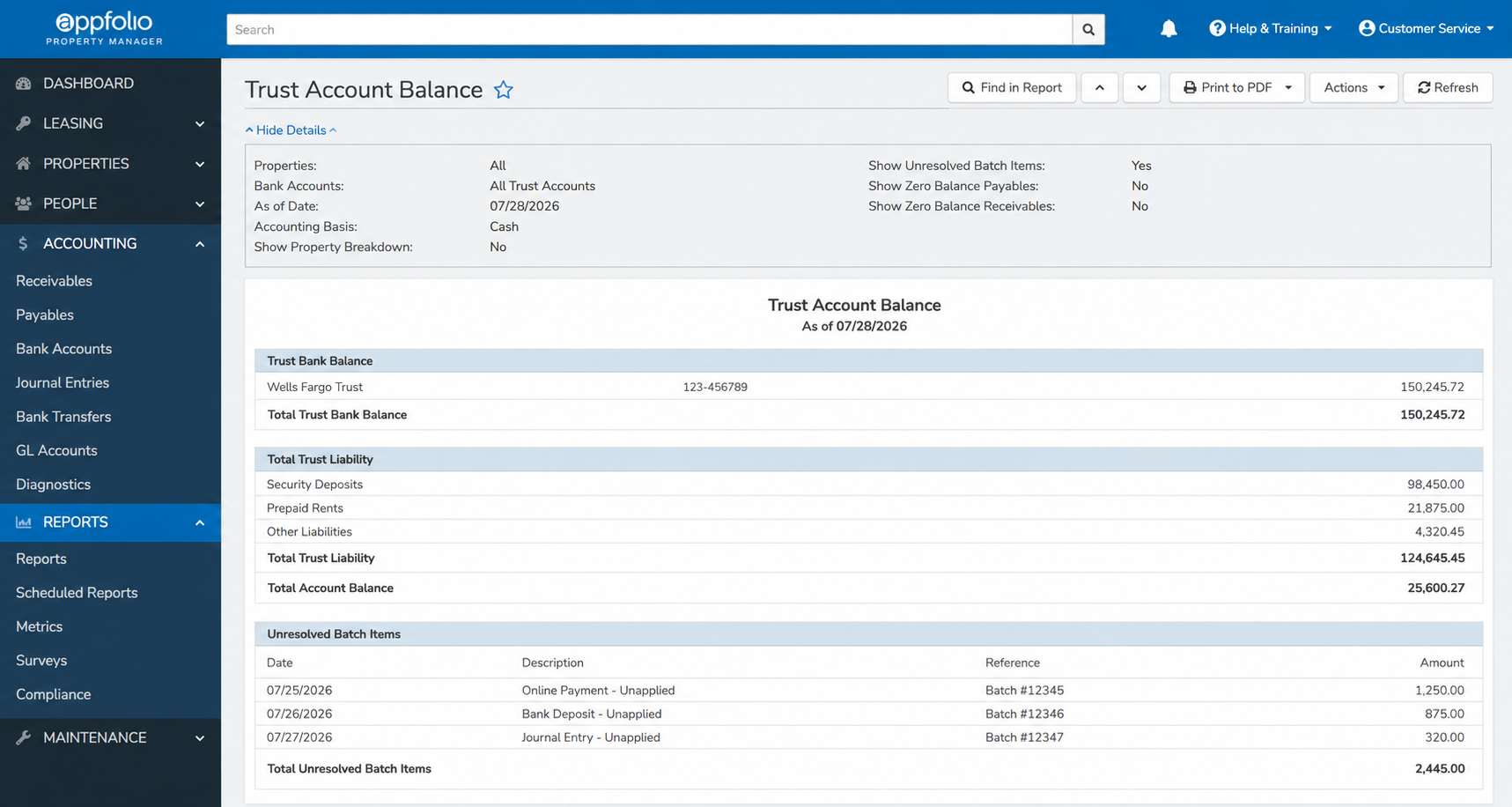
Task: Expand the People menu chevron
Action: tap(200, 204)
